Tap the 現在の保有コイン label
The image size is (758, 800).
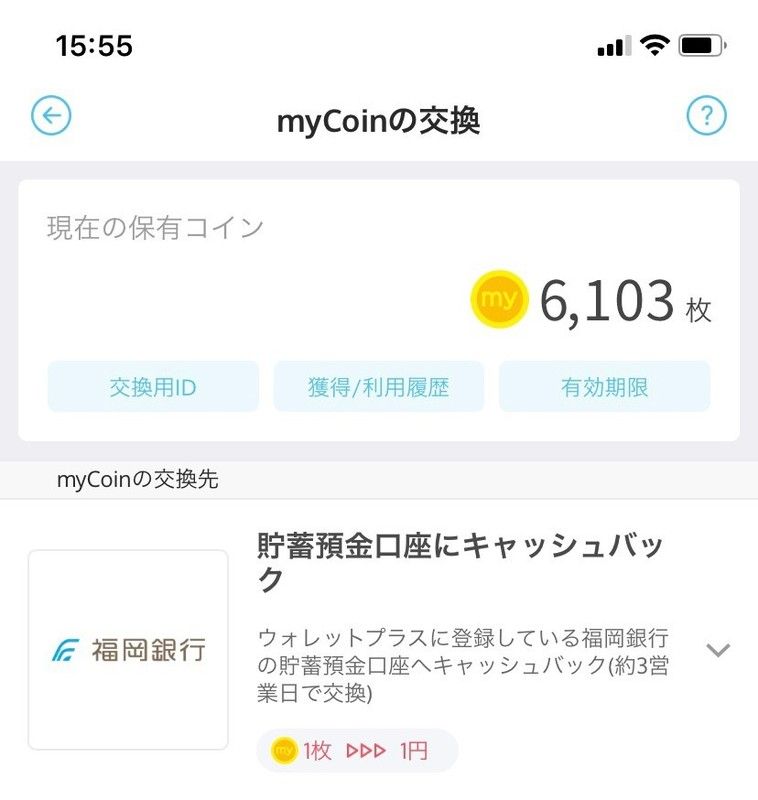coord(155,227)
